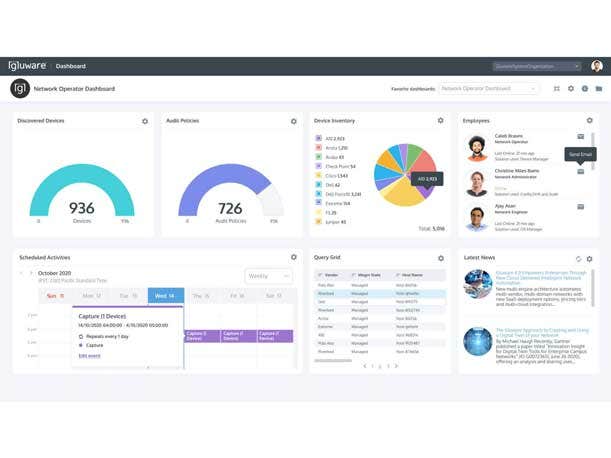Screen dimensions: 611x458
Task: Click Edit event link in Capture popup
Action: [89, 355]
